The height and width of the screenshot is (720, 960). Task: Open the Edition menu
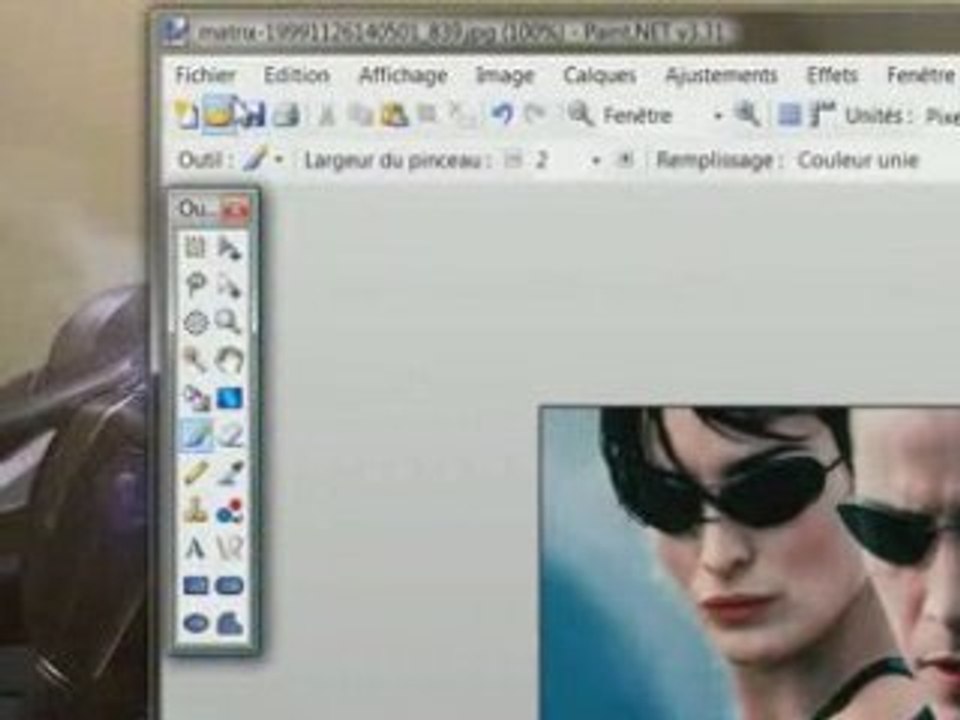pos(296,75)
